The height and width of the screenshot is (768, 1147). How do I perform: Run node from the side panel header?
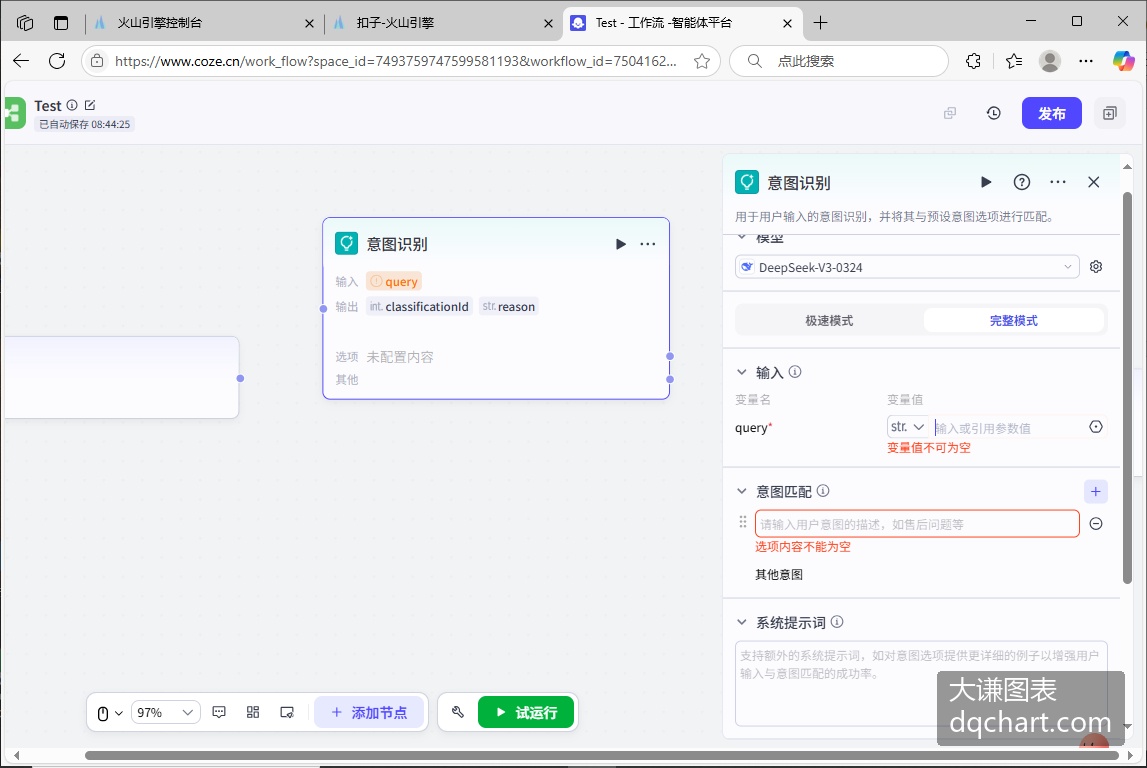[x=986, y=182]
